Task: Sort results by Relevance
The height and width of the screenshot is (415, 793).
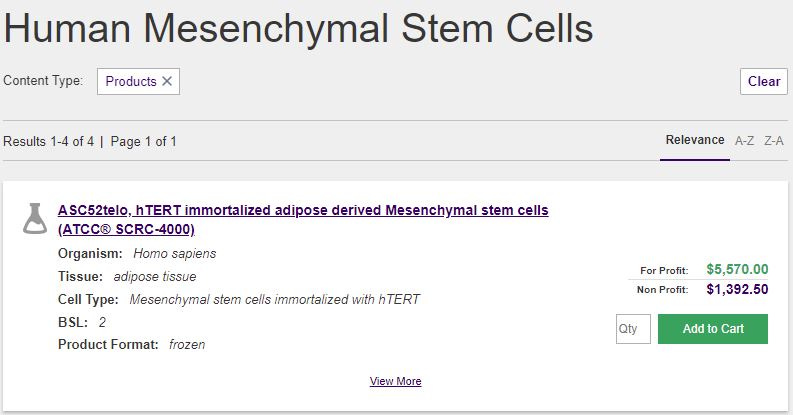Action: 694,140
